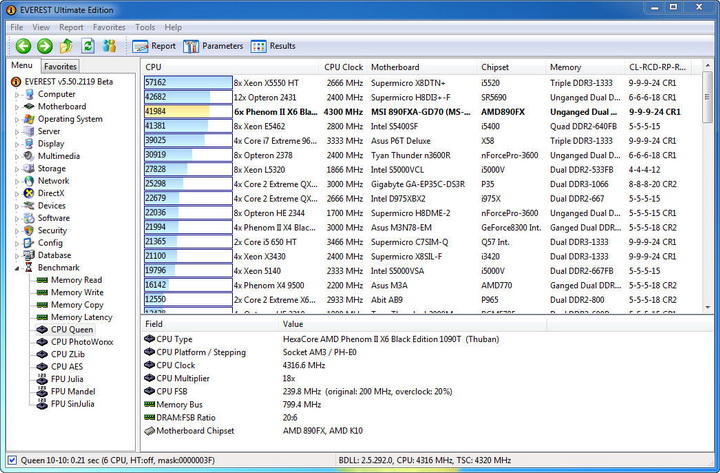Open the Memory Write benchmark
Screen dimensions: 720x473
click(77, 292)
